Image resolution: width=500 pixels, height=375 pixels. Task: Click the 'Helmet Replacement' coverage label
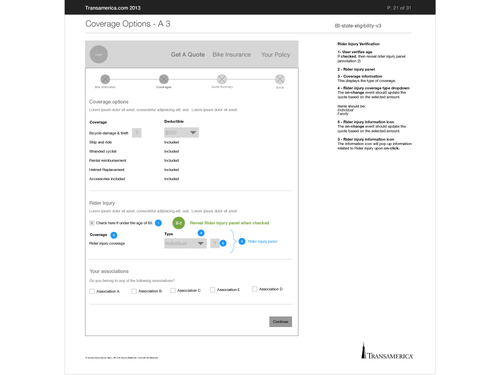pos(107,170)
